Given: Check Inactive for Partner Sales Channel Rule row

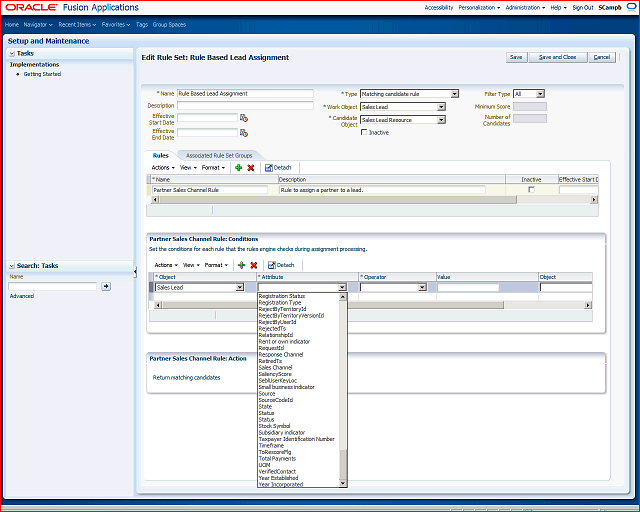Looking at the screenshot, I should pyautogui.click(x=531, y=190).
